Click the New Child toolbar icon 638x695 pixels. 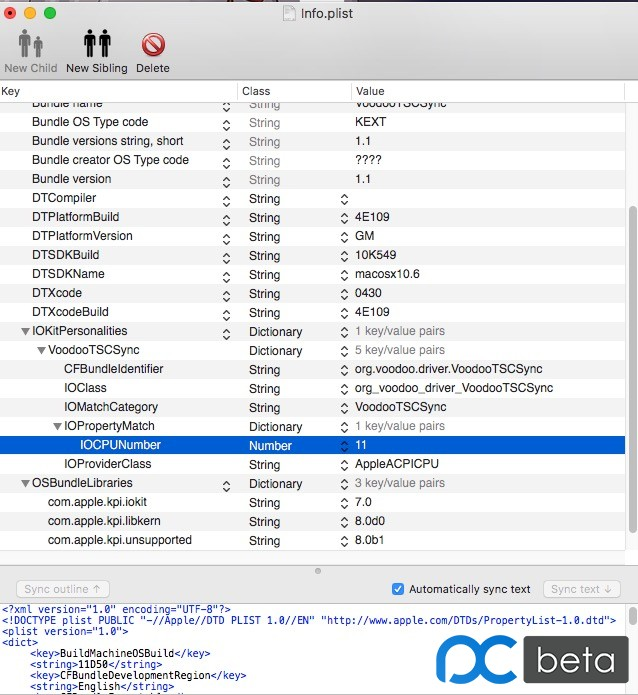pyautogui.click(x=31, y=43)
